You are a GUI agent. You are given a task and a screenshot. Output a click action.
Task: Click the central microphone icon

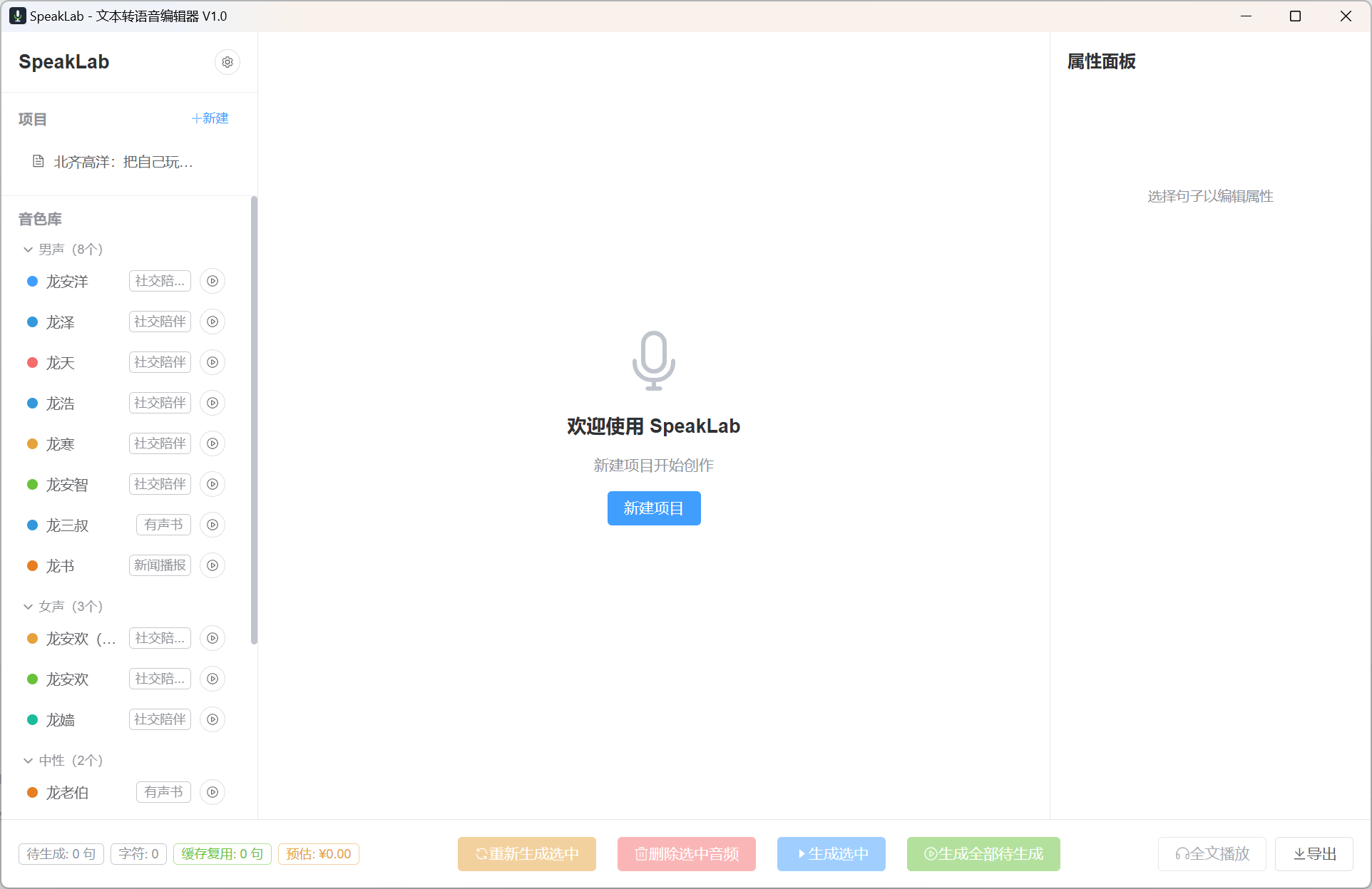click(653, 361)
